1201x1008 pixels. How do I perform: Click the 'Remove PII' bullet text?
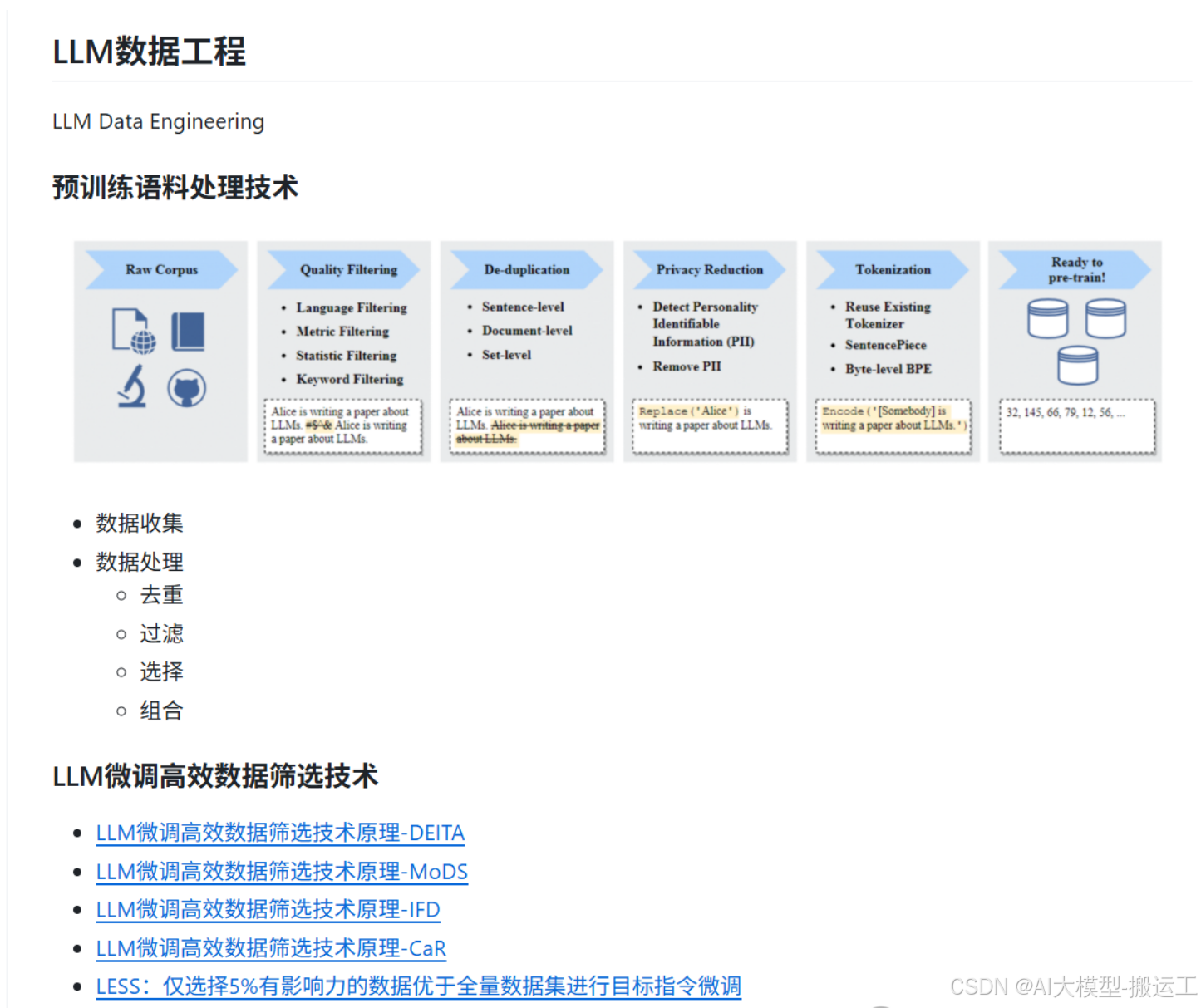point(687,366)
